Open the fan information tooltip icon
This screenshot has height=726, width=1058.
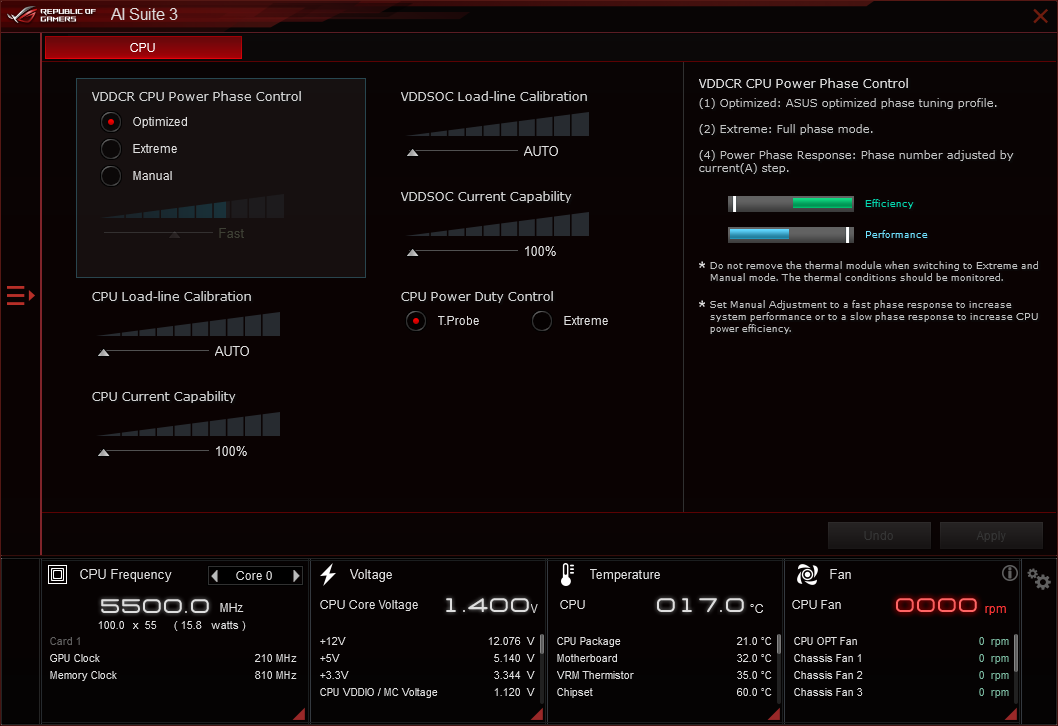tap(1009, 573)
